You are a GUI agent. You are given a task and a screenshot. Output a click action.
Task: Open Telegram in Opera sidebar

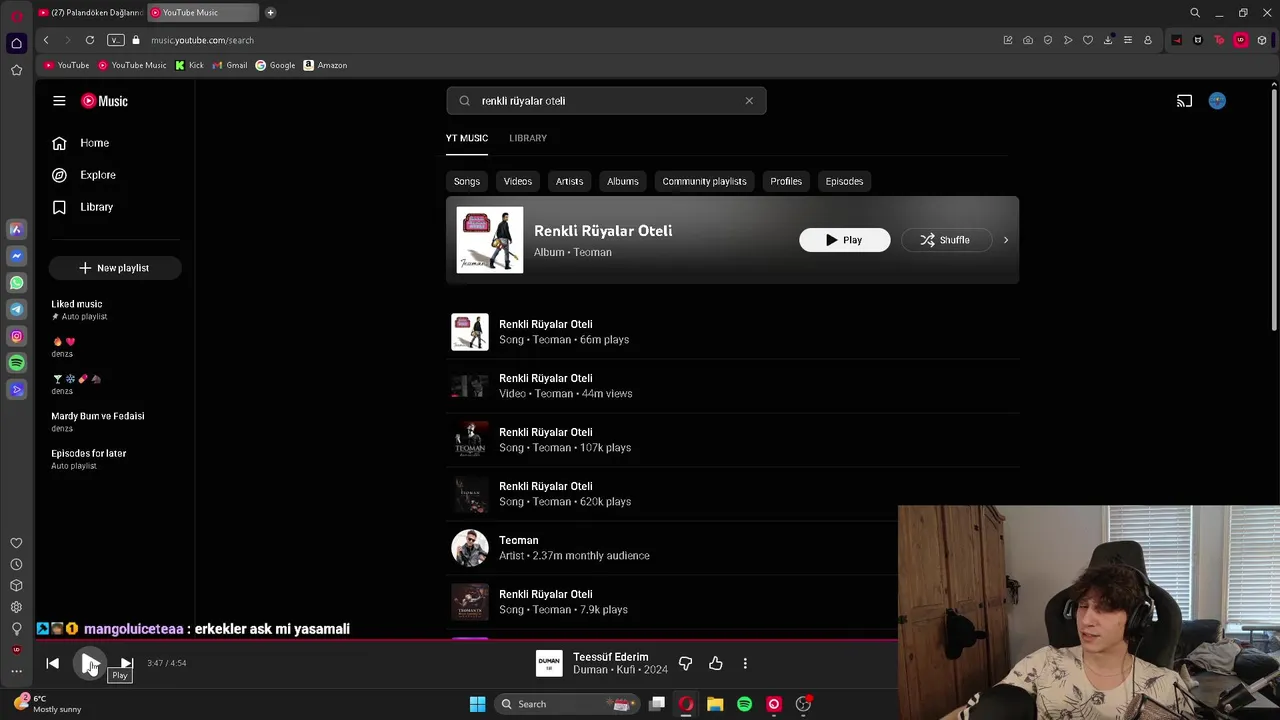click(16, 310)
